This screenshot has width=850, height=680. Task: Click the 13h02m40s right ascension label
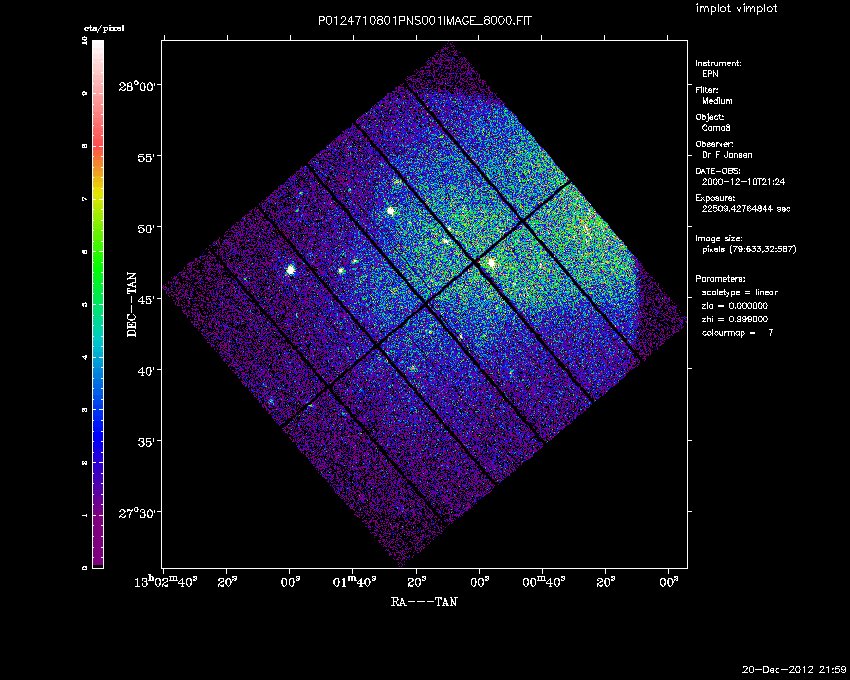tap(165, 582)
